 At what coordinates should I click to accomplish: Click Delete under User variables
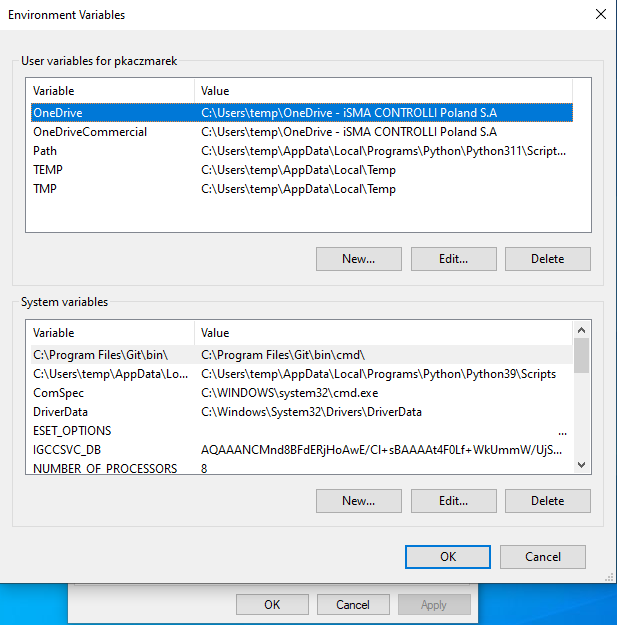547,258
